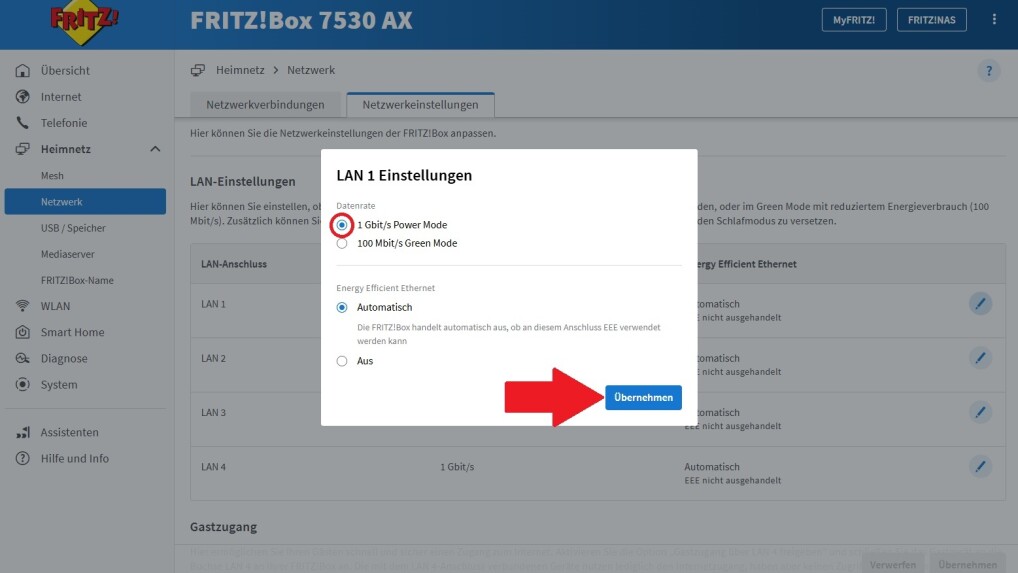The height and width of the screenshot is (573, 1018).
Task: Click the LAN 3 row label
Action: coord(214,413)
